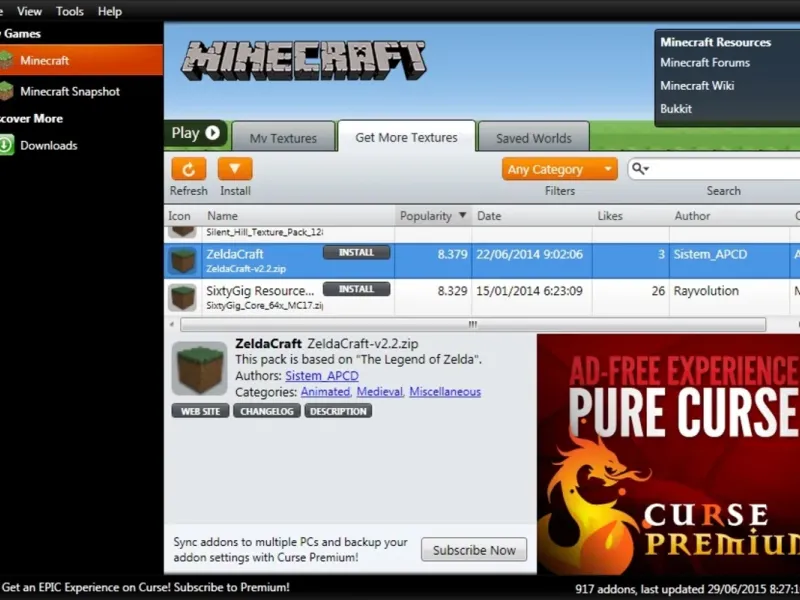Switch to Saved Worlds tab
The image size is (800, 600).
click(534, 137)
